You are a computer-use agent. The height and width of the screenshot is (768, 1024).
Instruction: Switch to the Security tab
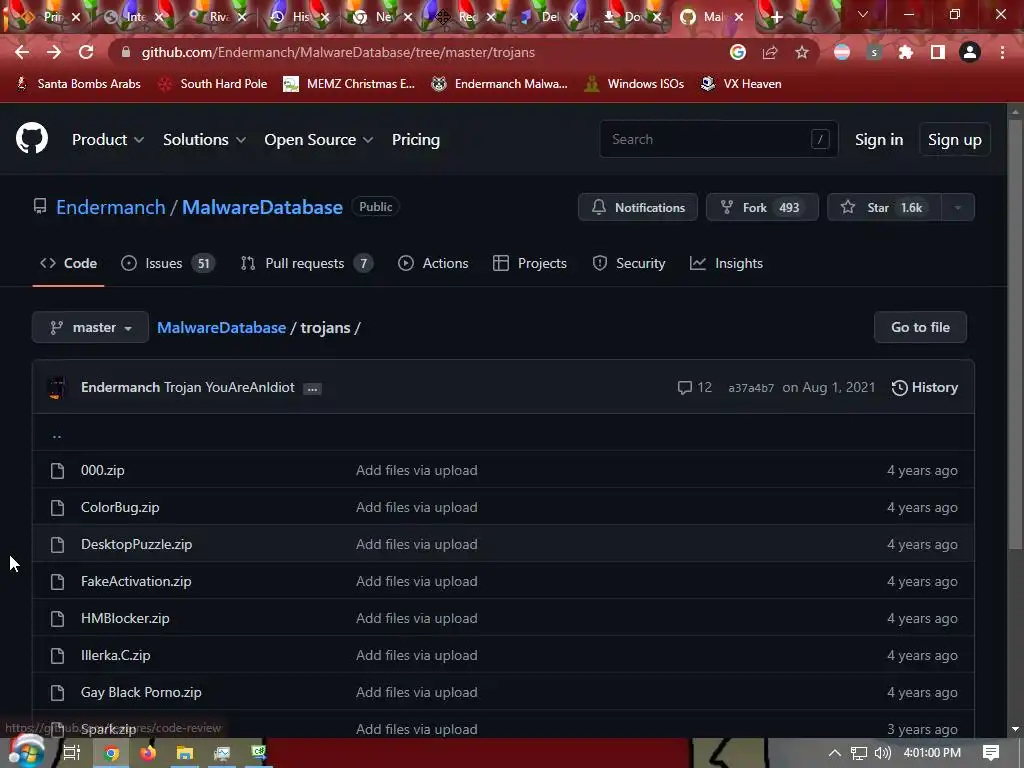tap(628, 263)
